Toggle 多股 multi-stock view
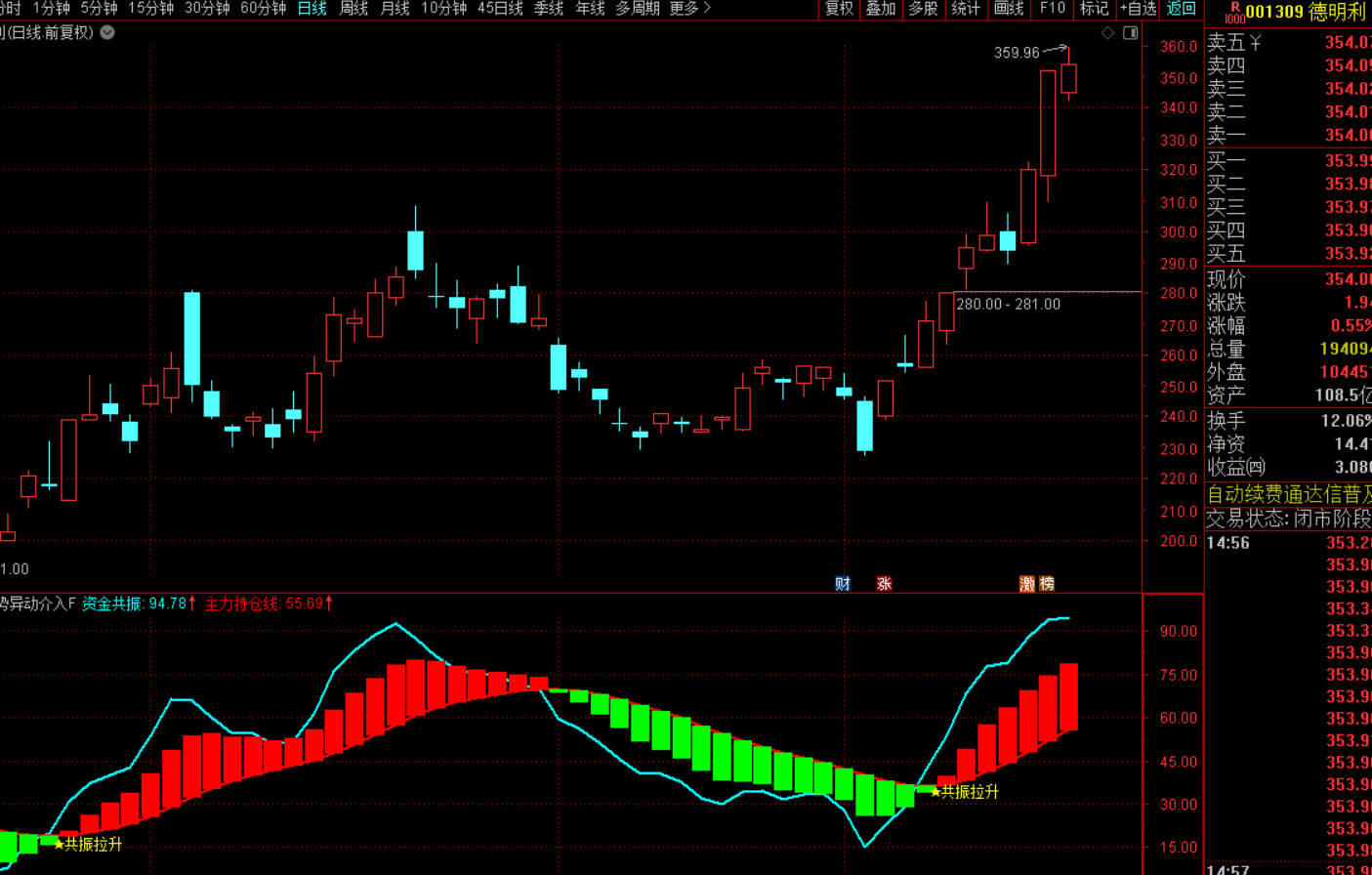This screenshot has width=1372, height=875. [923, 9]
